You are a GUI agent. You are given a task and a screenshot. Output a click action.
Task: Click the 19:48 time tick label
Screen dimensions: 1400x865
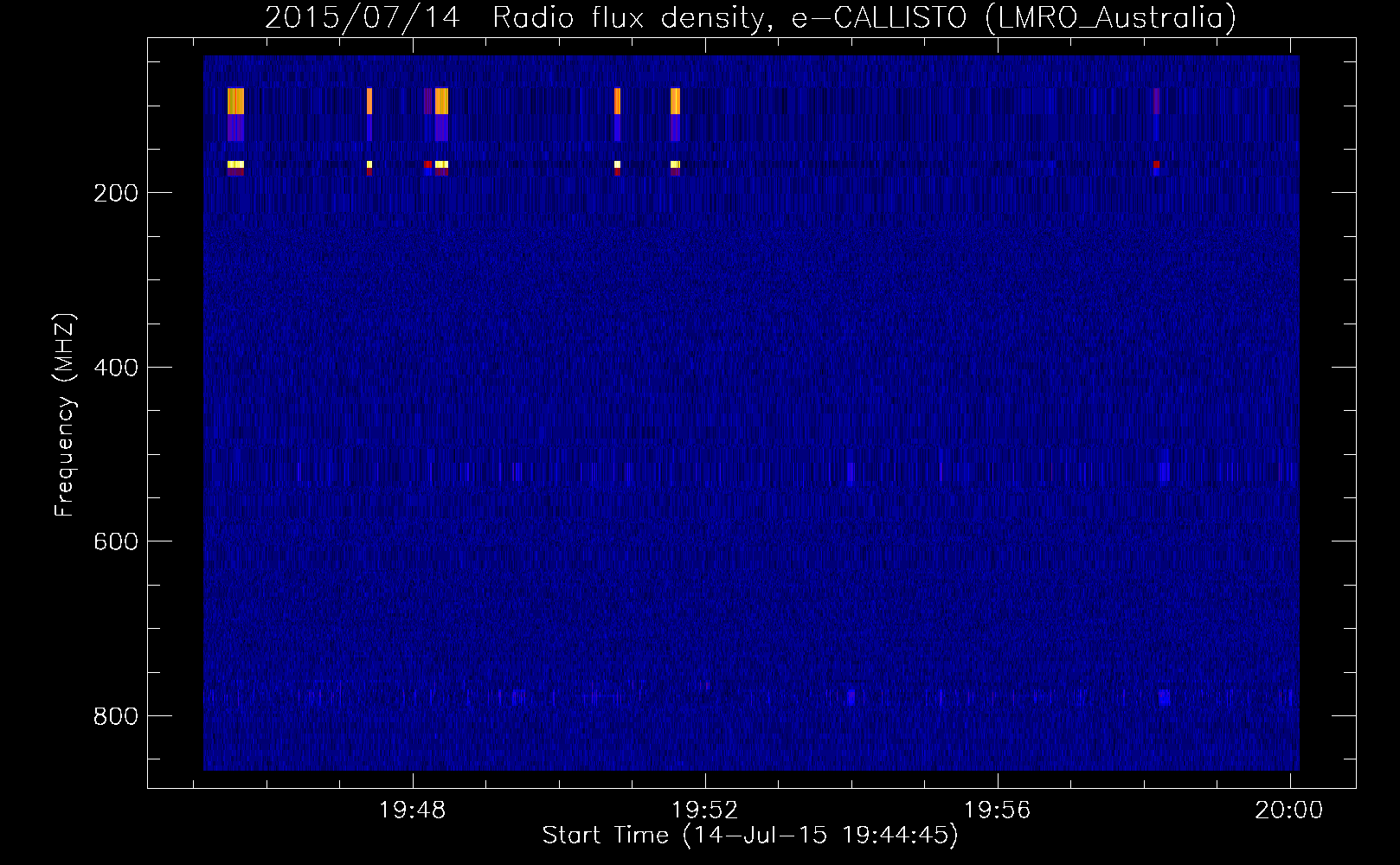[x=413, y=811]
